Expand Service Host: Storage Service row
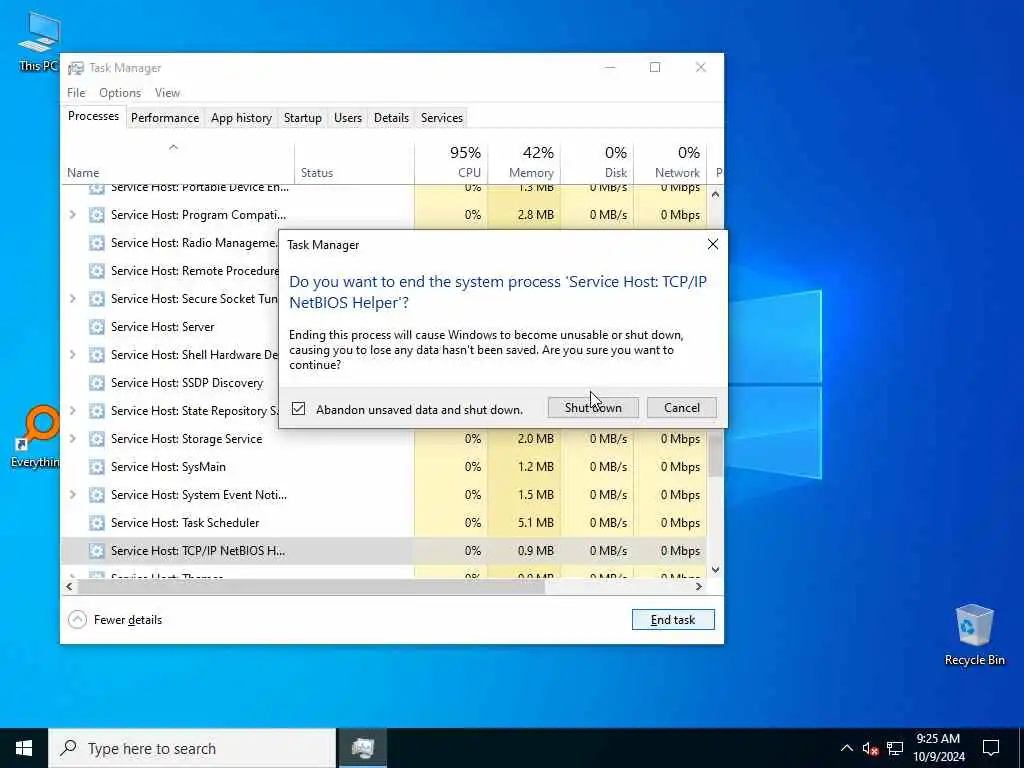The width and height of the screenshot is (1024, 768). click(x=72, y=438)
